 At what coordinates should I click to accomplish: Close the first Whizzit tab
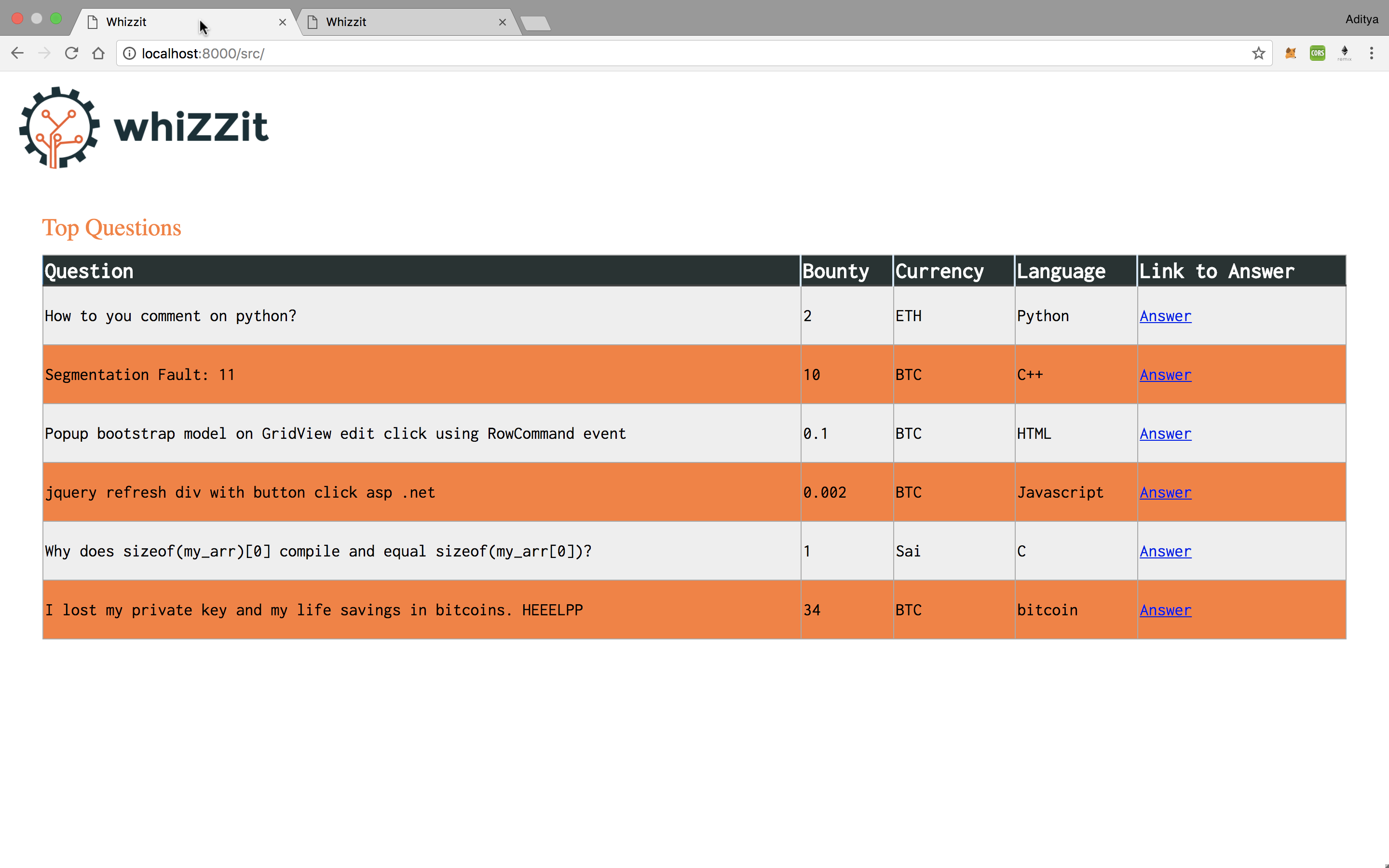click(283, 22)
